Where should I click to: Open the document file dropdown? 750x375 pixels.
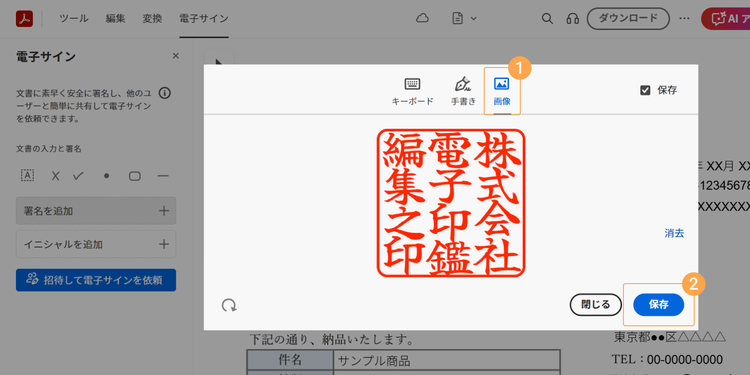coord(464,19)
